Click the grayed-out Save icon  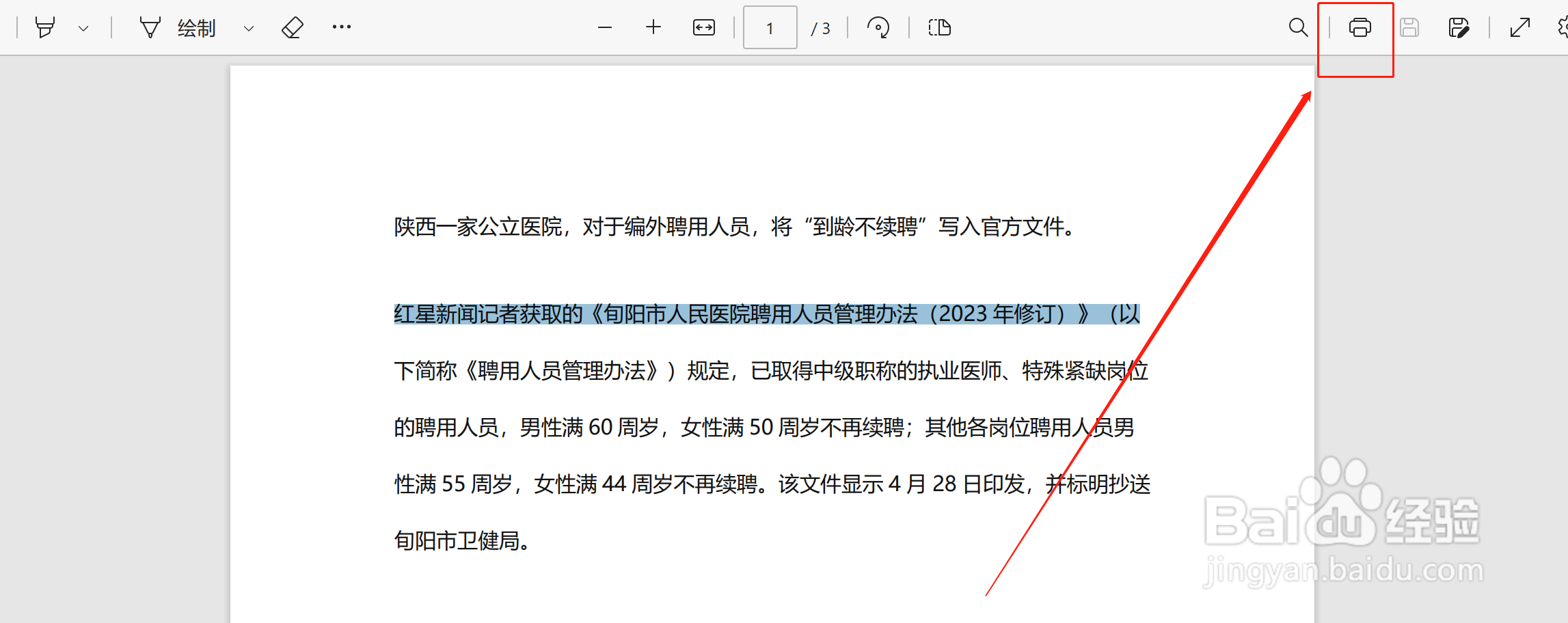[x=1409, y=27]
